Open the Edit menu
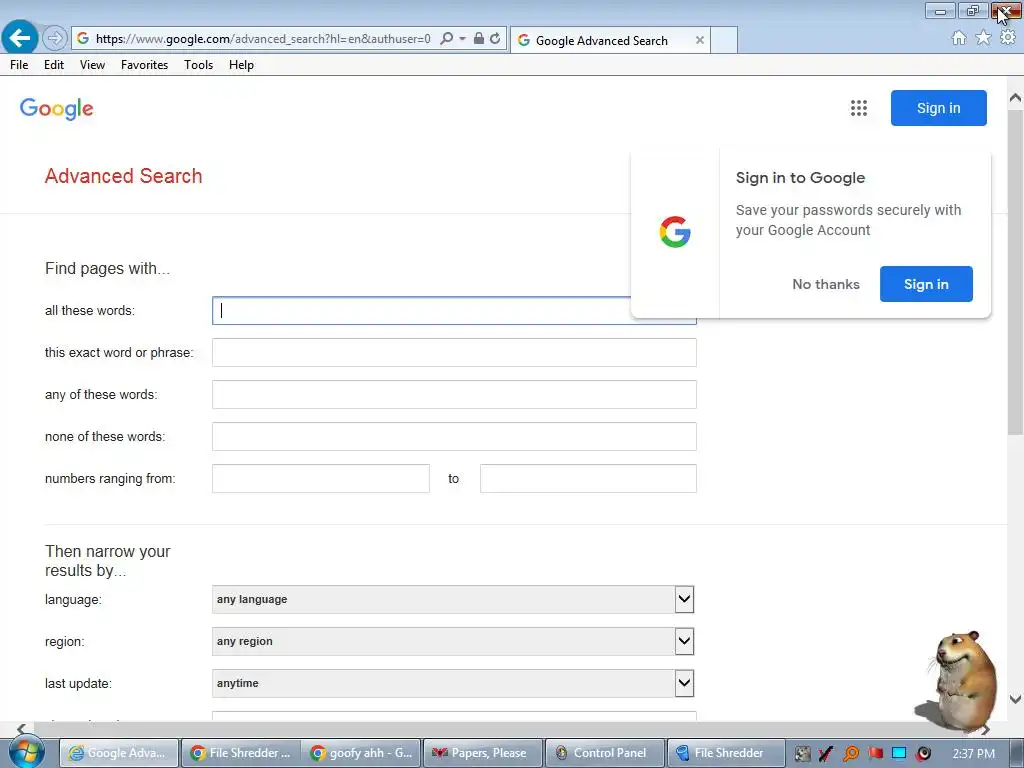Screen dimensions: 1024x768 pos(54,65)
